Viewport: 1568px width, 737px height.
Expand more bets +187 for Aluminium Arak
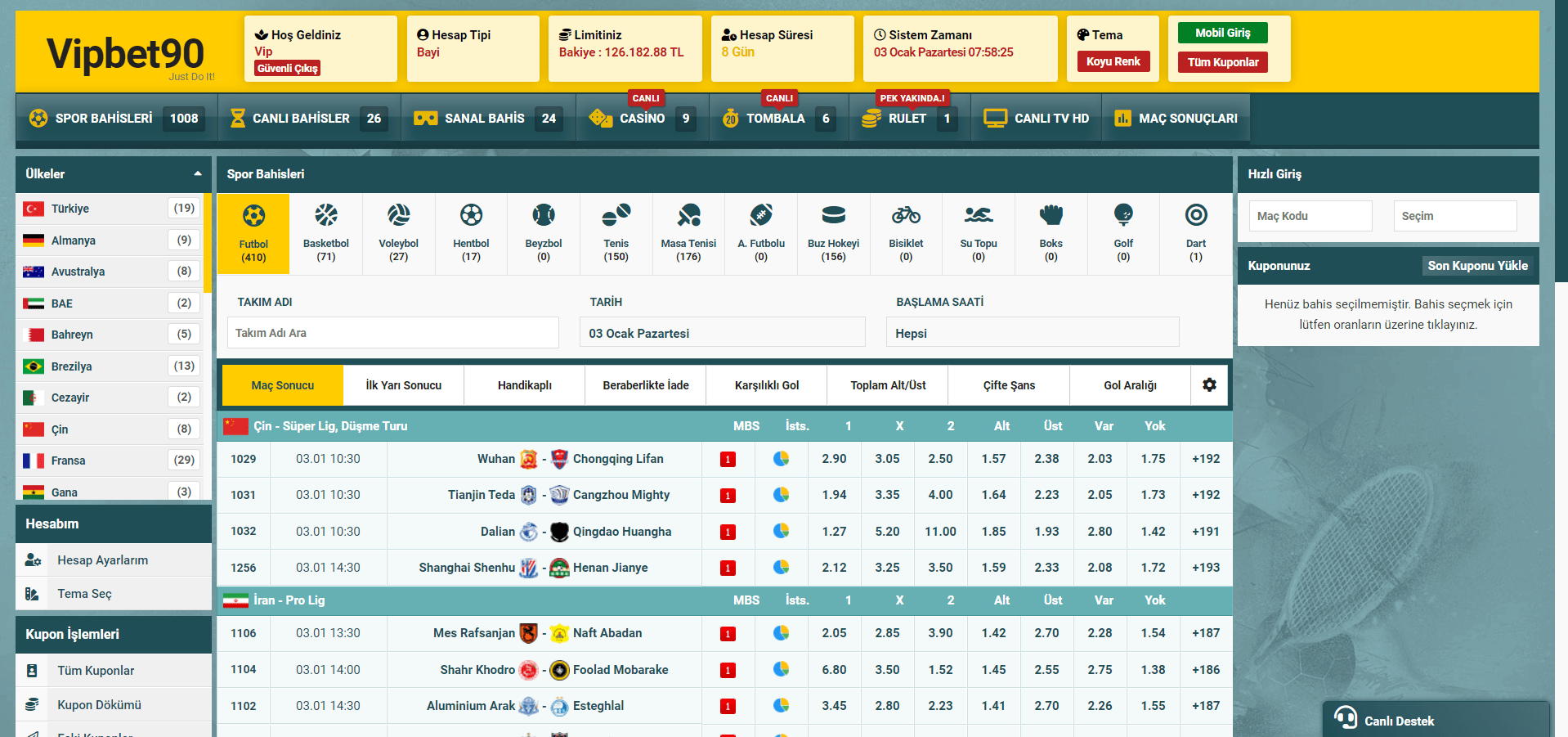tap(1206, 706)
